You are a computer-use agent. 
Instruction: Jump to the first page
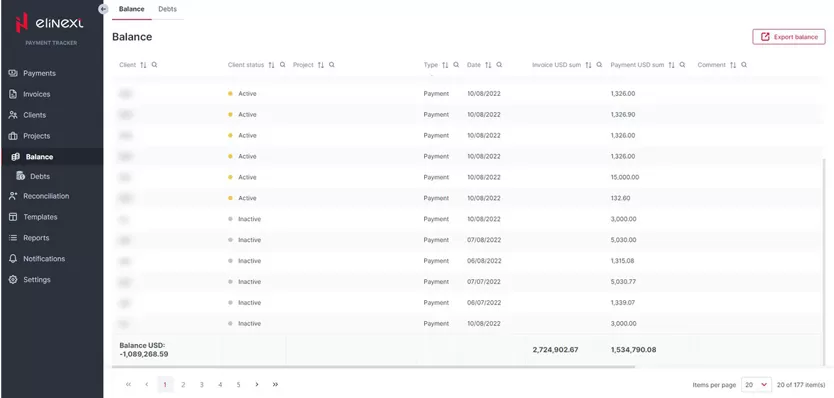point(128,384)
